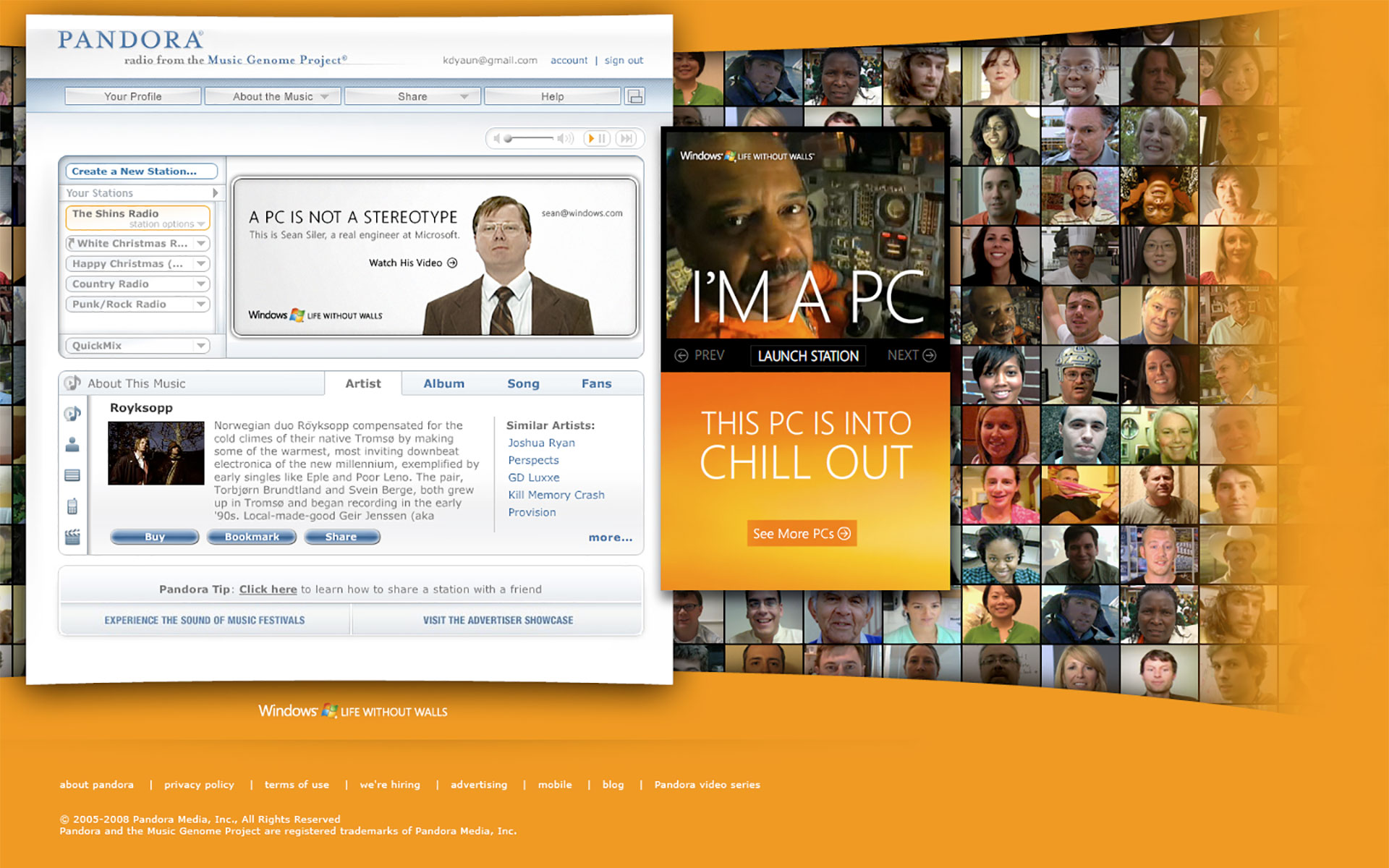This screenshot has width=1389, height=868.
Task: Click Create a New Station
Action: pyautogui.click(x=141, y=171)
